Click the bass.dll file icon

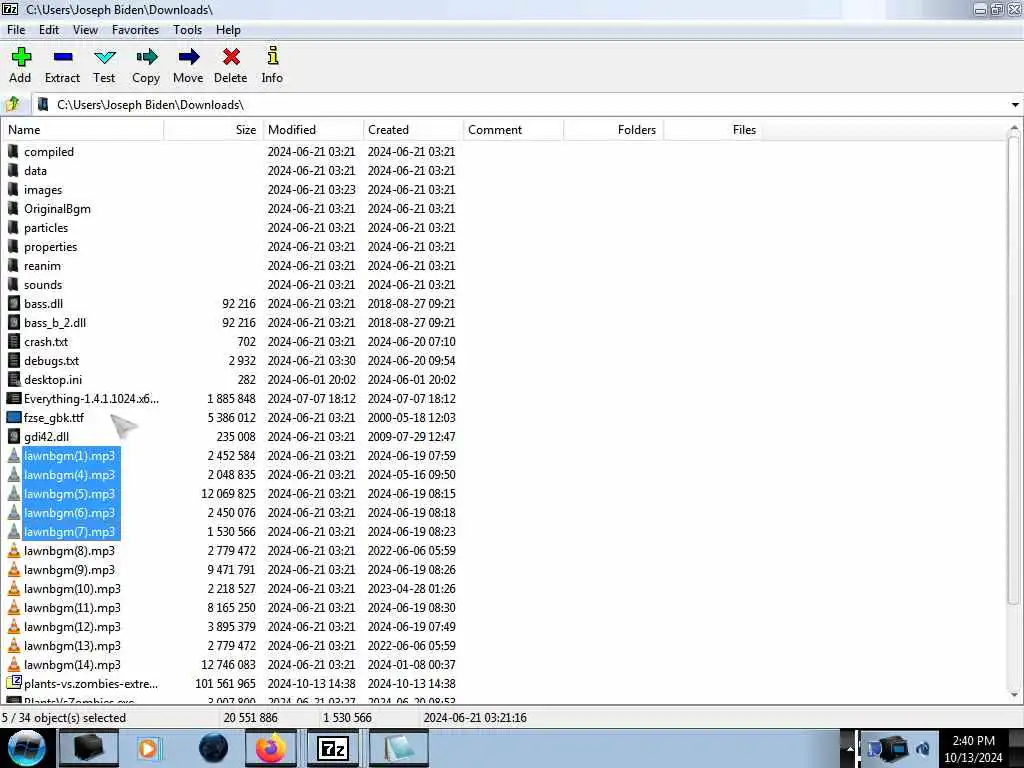pos(14,303)
